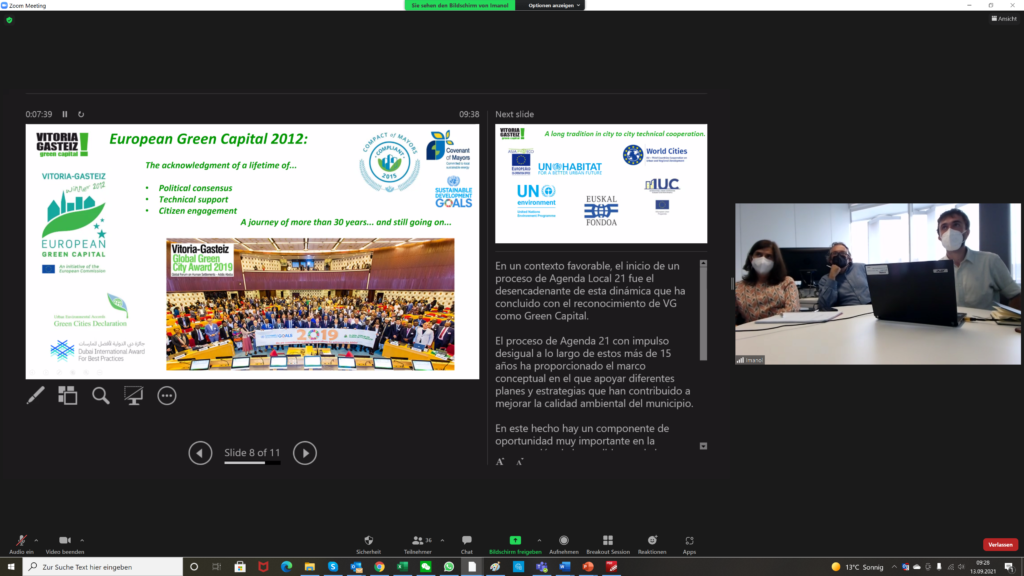Open the Apps panel
This screenshot has height=576, width=1024.
tap(689, 541)
